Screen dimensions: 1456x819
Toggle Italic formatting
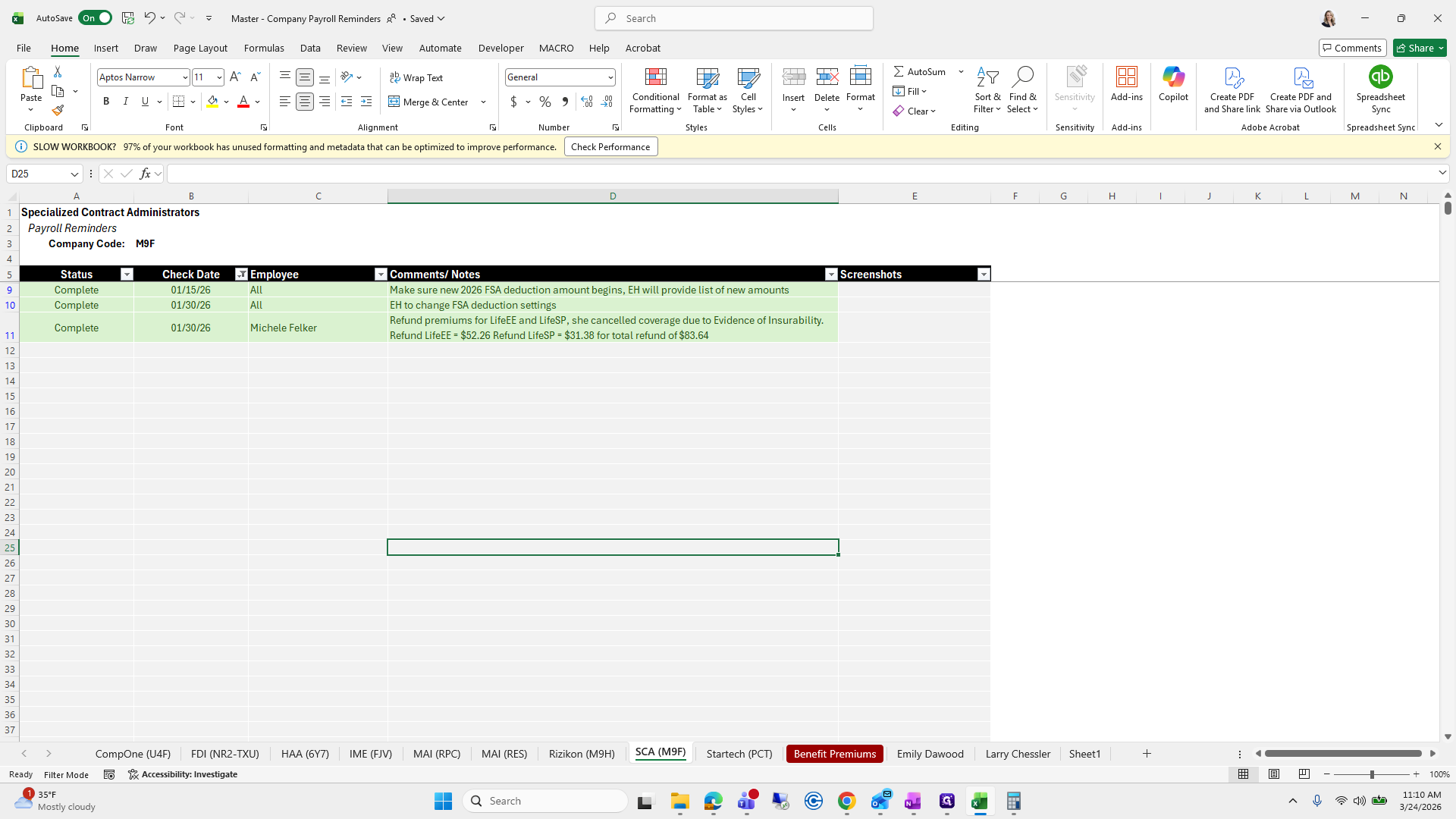tap(126, 102)
